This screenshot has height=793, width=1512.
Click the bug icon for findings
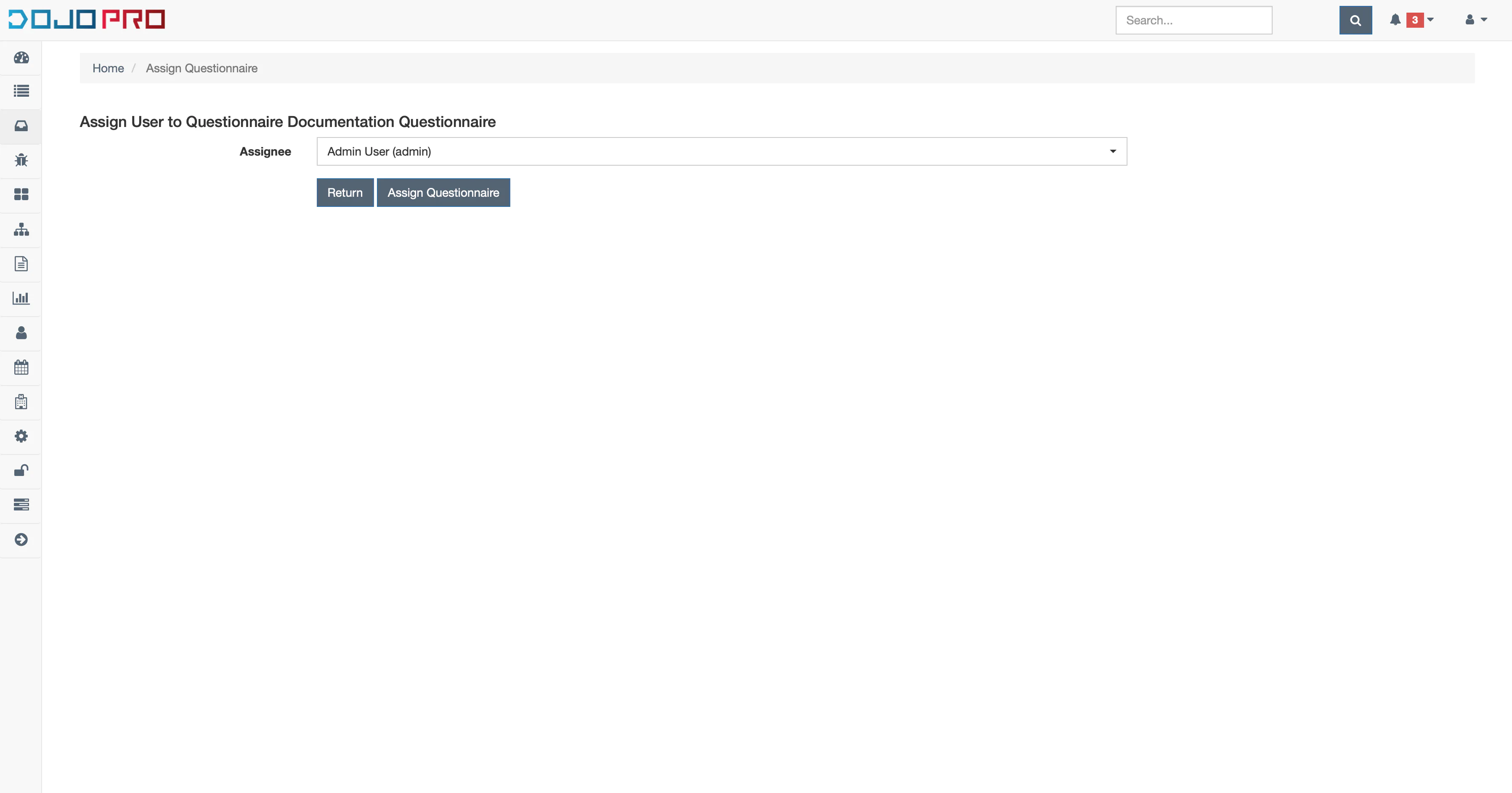tap(21, 160)
